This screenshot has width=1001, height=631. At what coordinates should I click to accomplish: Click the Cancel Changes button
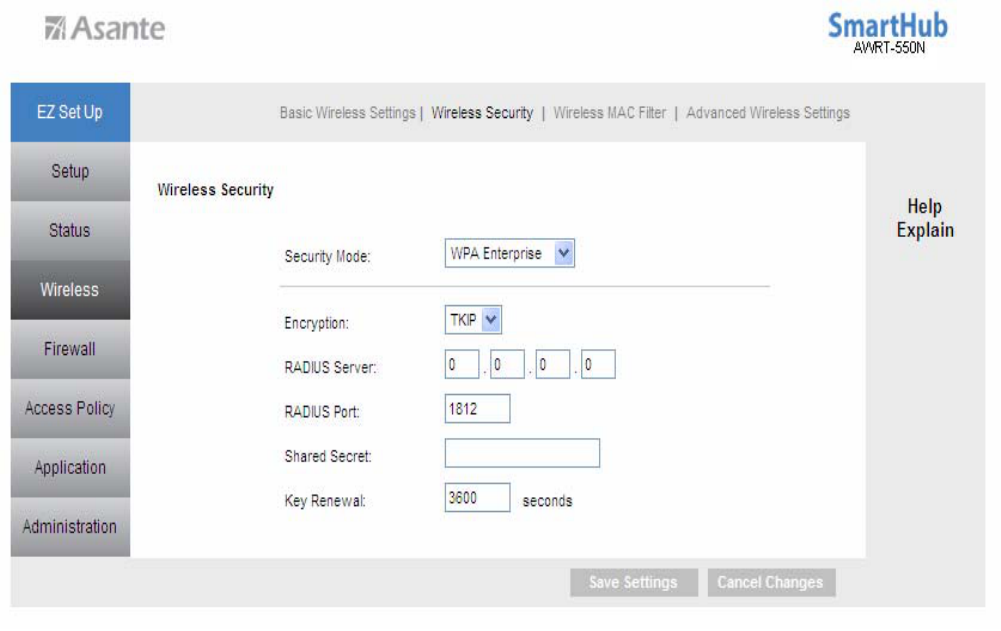[770, 582]
